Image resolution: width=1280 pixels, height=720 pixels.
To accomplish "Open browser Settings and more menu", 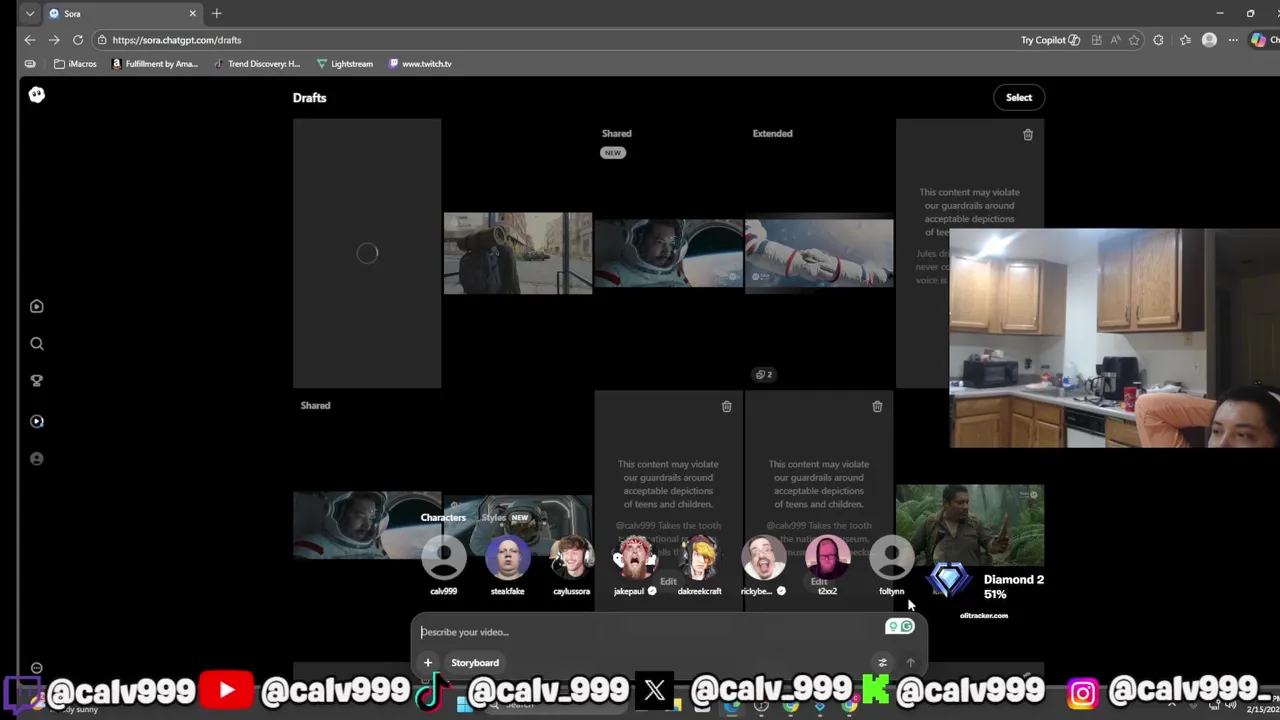I will pos(1233,40).
